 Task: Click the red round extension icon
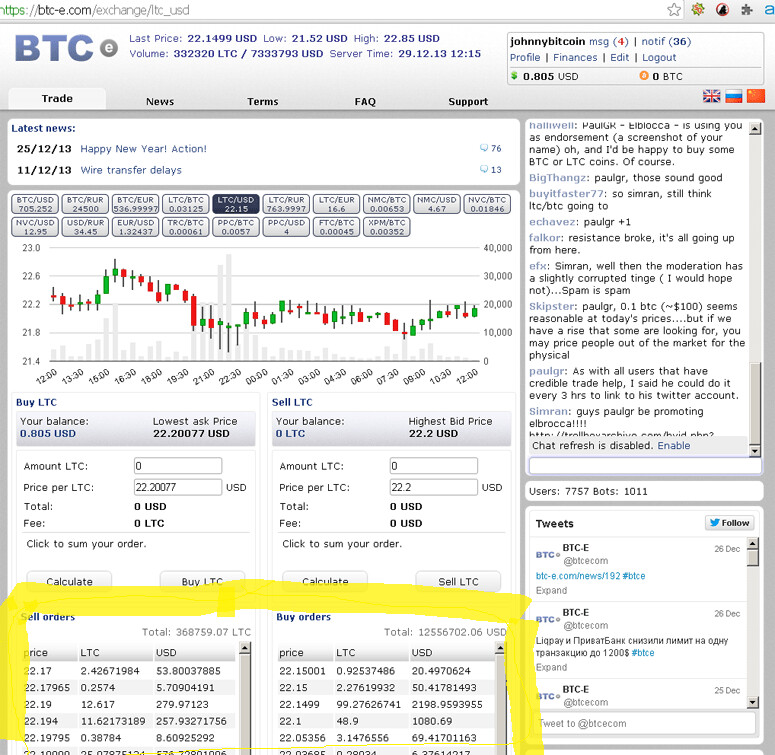coord(722,9)
